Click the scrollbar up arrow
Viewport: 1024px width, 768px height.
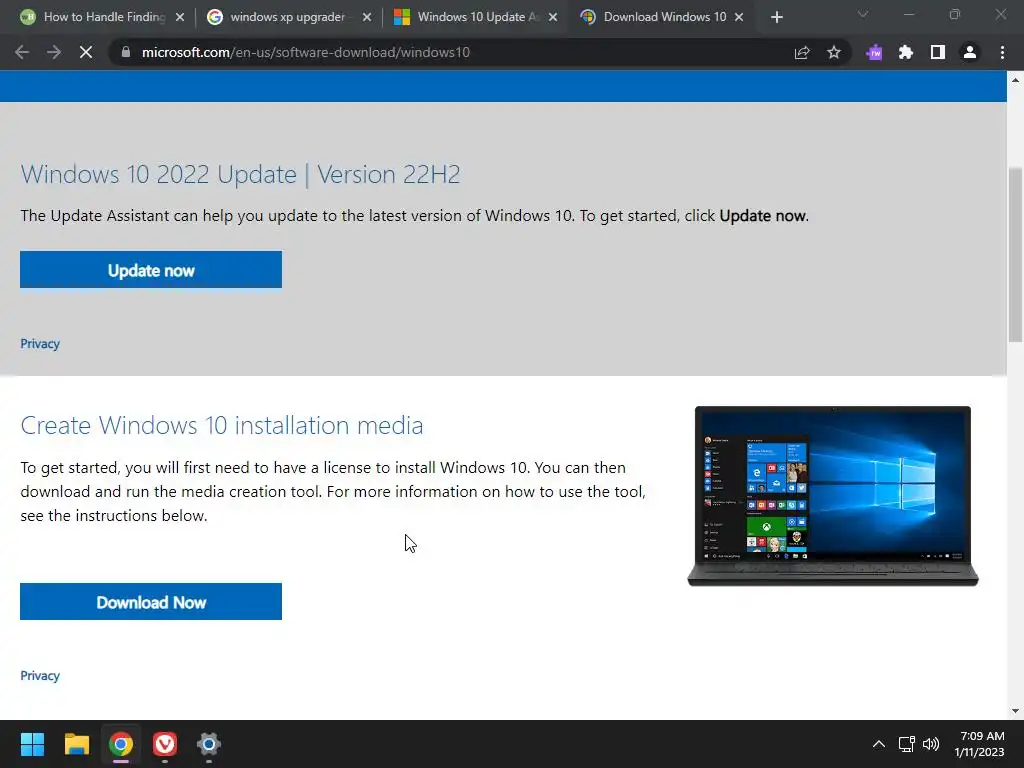click(1015, 80)
